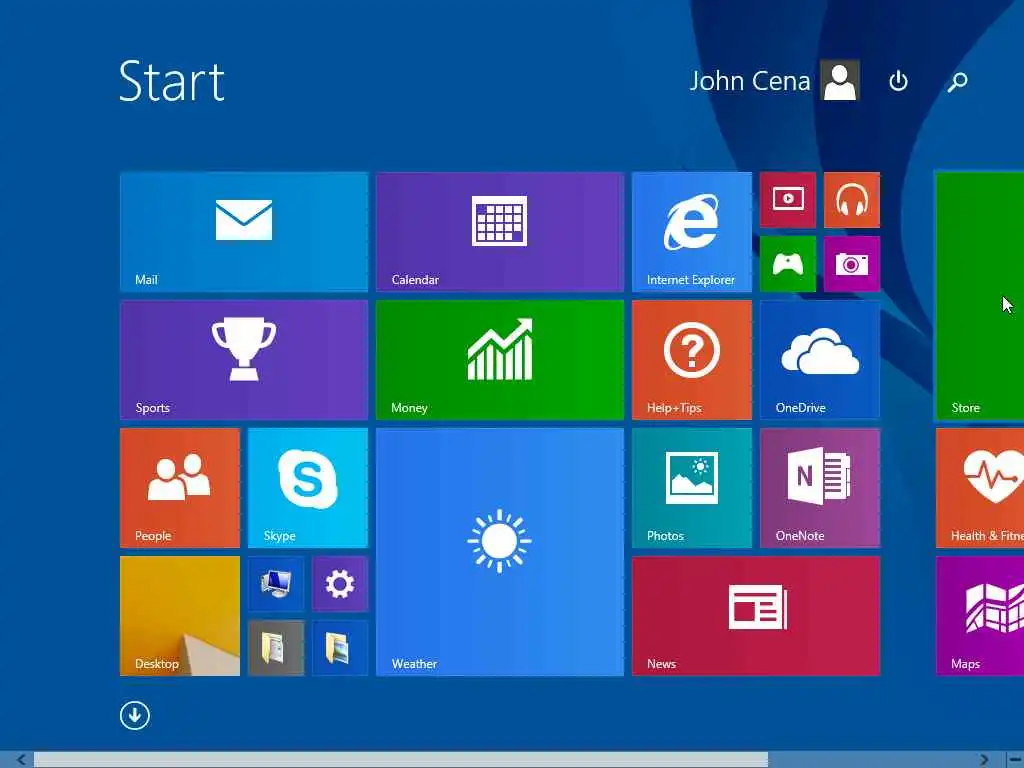Open the Maps tile
Screen dimensions: 1024x768
coord(980,616)
